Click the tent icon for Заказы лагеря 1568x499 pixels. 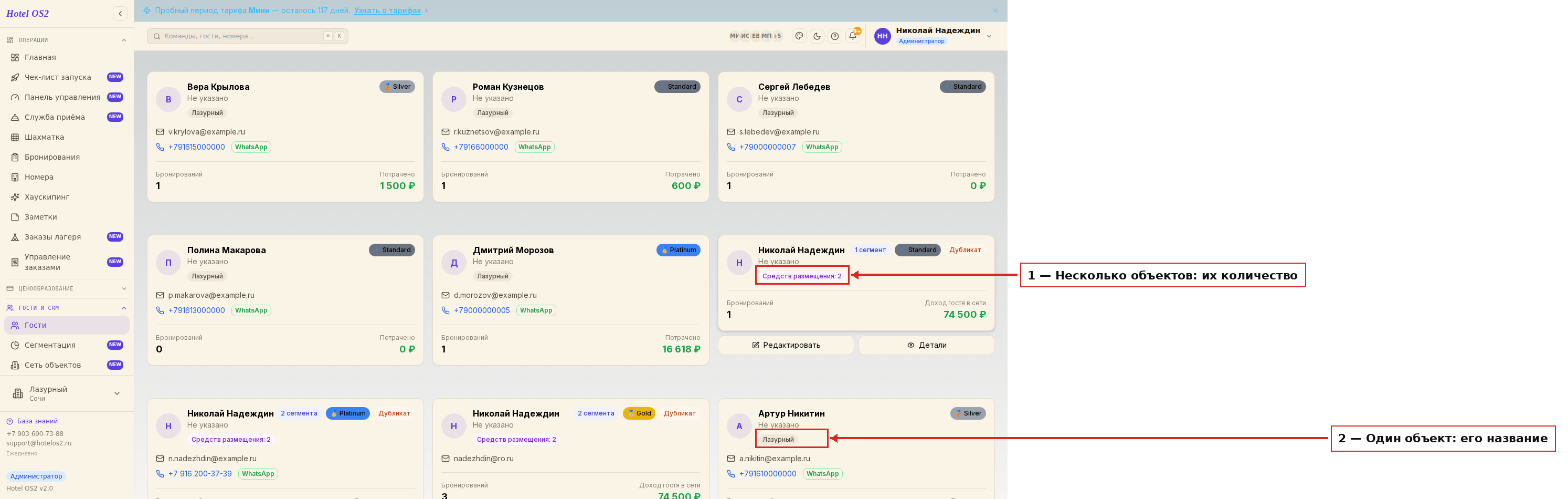click(x=15, y=237)
